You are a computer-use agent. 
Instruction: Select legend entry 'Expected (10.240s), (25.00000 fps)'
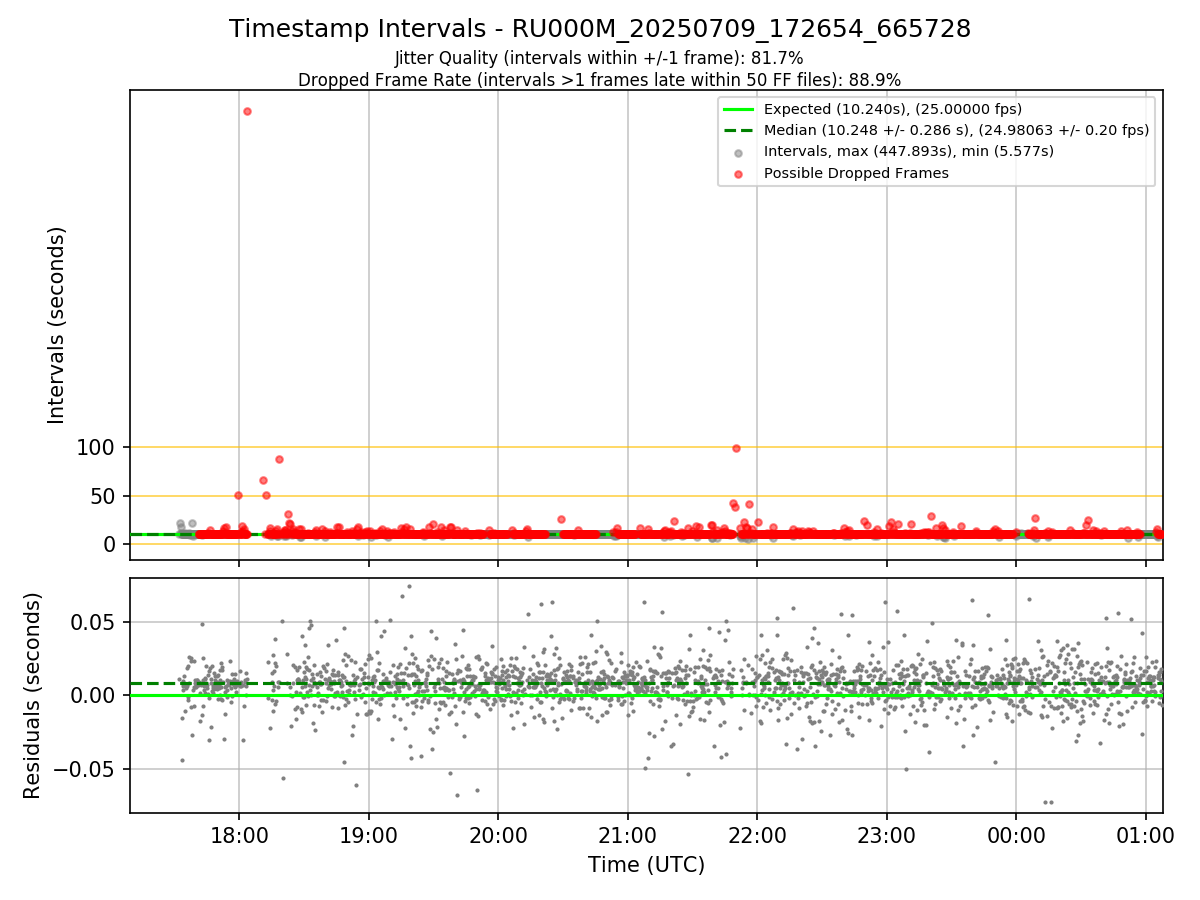[x=893, y=109]
